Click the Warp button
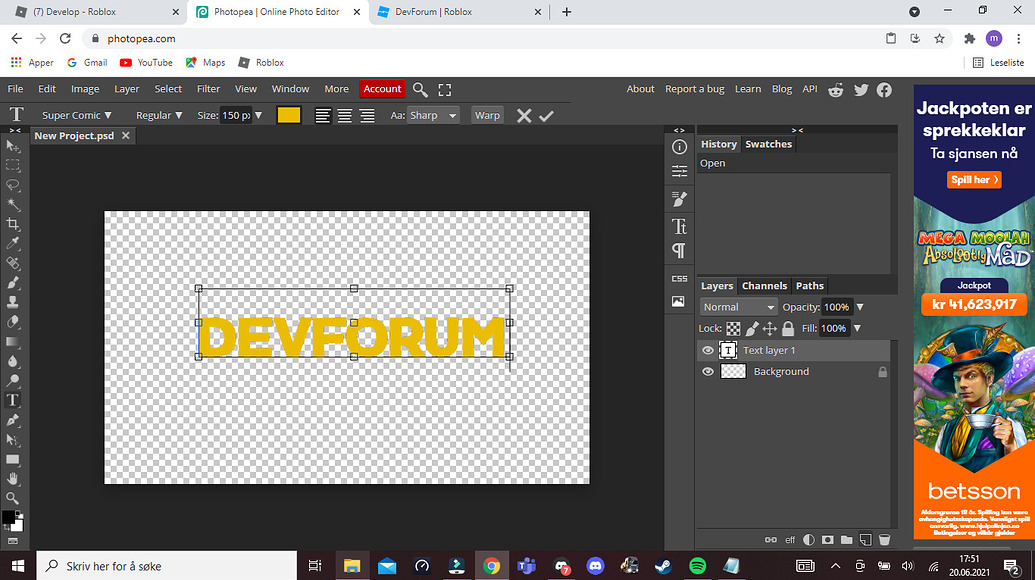 487,114
